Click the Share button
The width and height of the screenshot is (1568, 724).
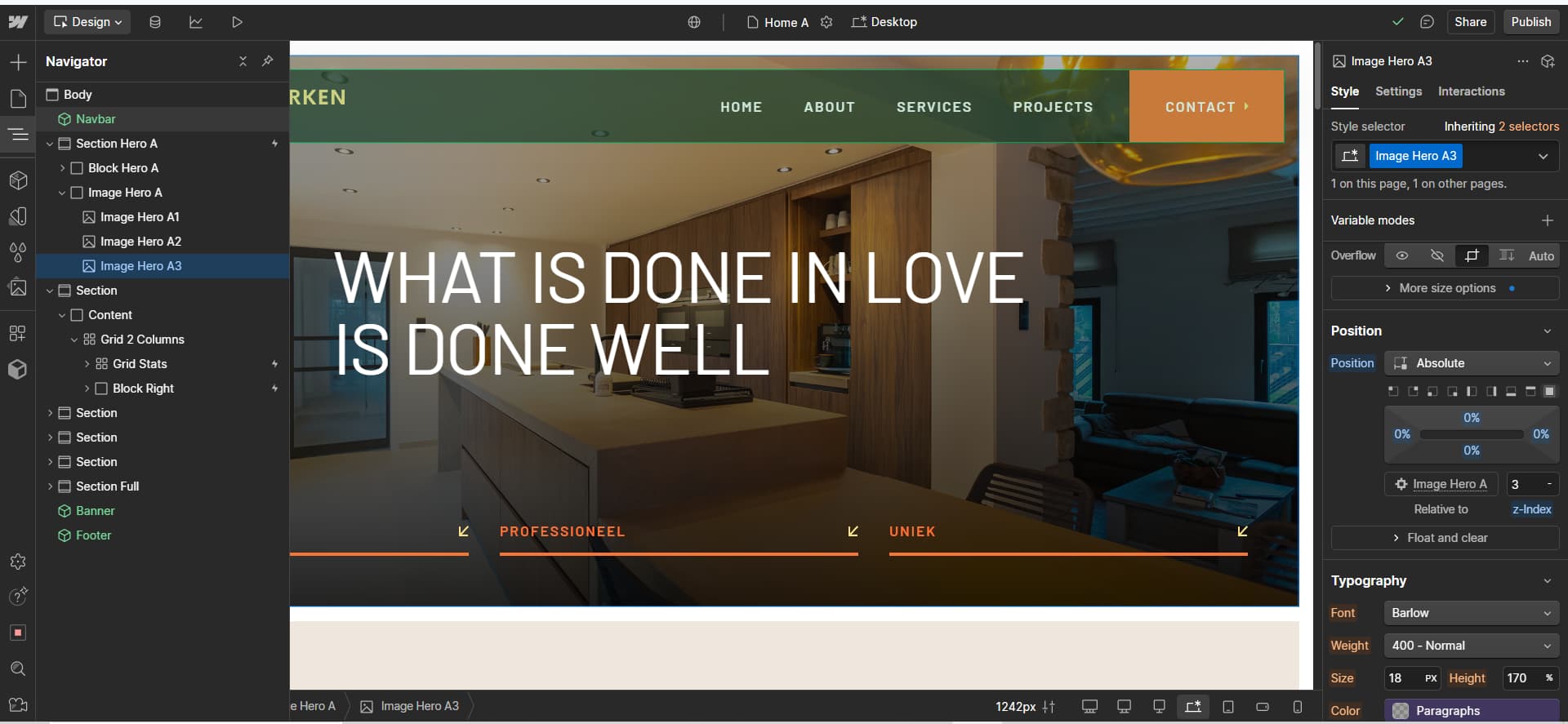click(x=1470, y=22)
